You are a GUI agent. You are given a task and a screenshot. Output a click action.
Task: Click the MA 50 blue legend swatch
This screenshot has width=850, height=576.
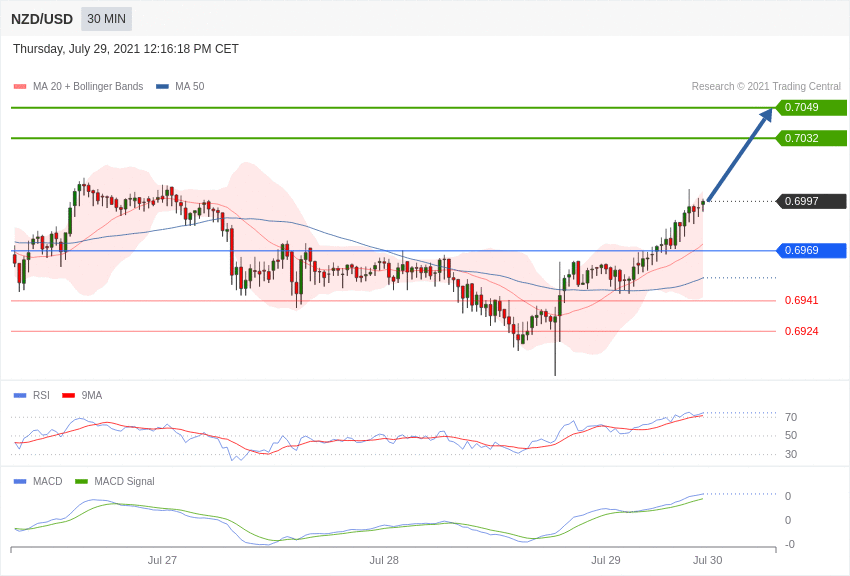[162, 87]
